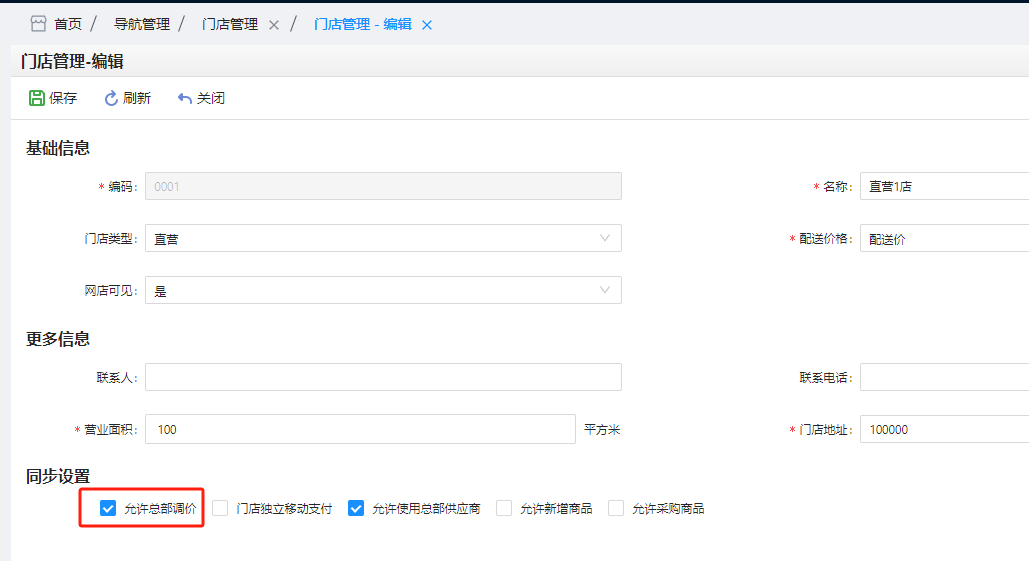Open 导航管理 in the breadcrumb

(x=142, y=24)
